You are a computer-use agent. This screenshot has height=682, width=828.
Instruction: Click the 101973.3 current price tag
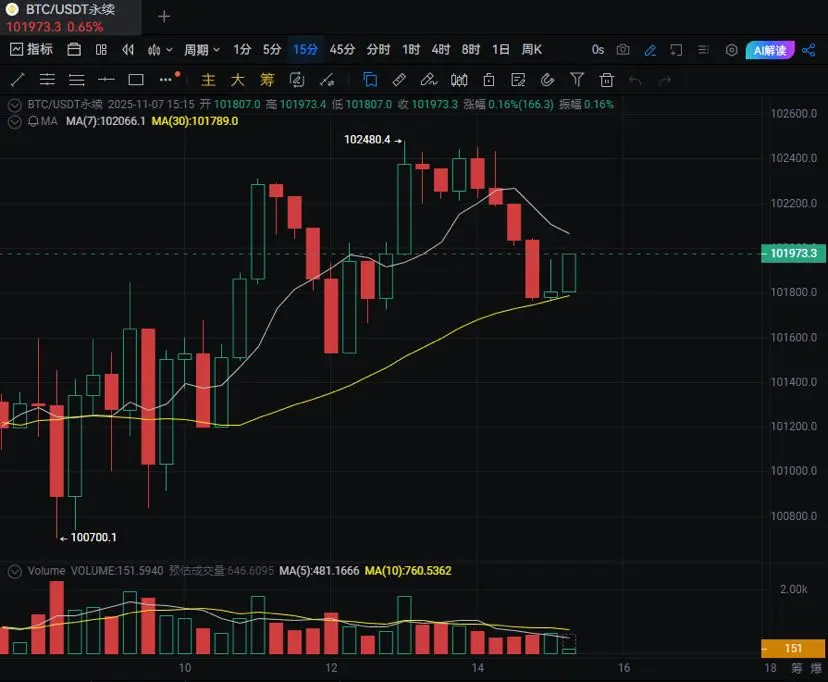coord(793,253)
